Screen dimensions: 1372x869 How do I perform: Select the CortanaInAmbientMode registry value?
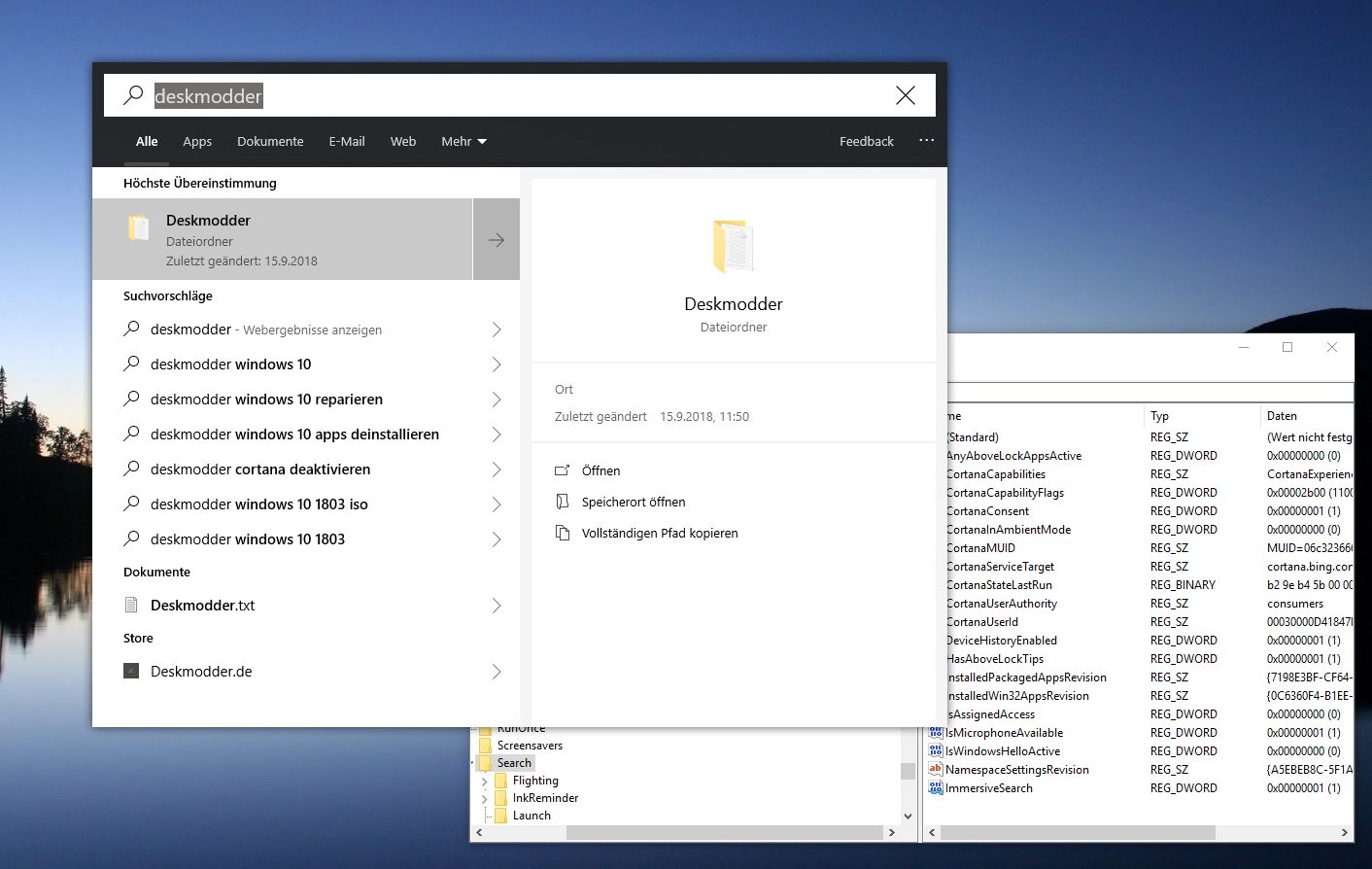tap(1009, 530)
